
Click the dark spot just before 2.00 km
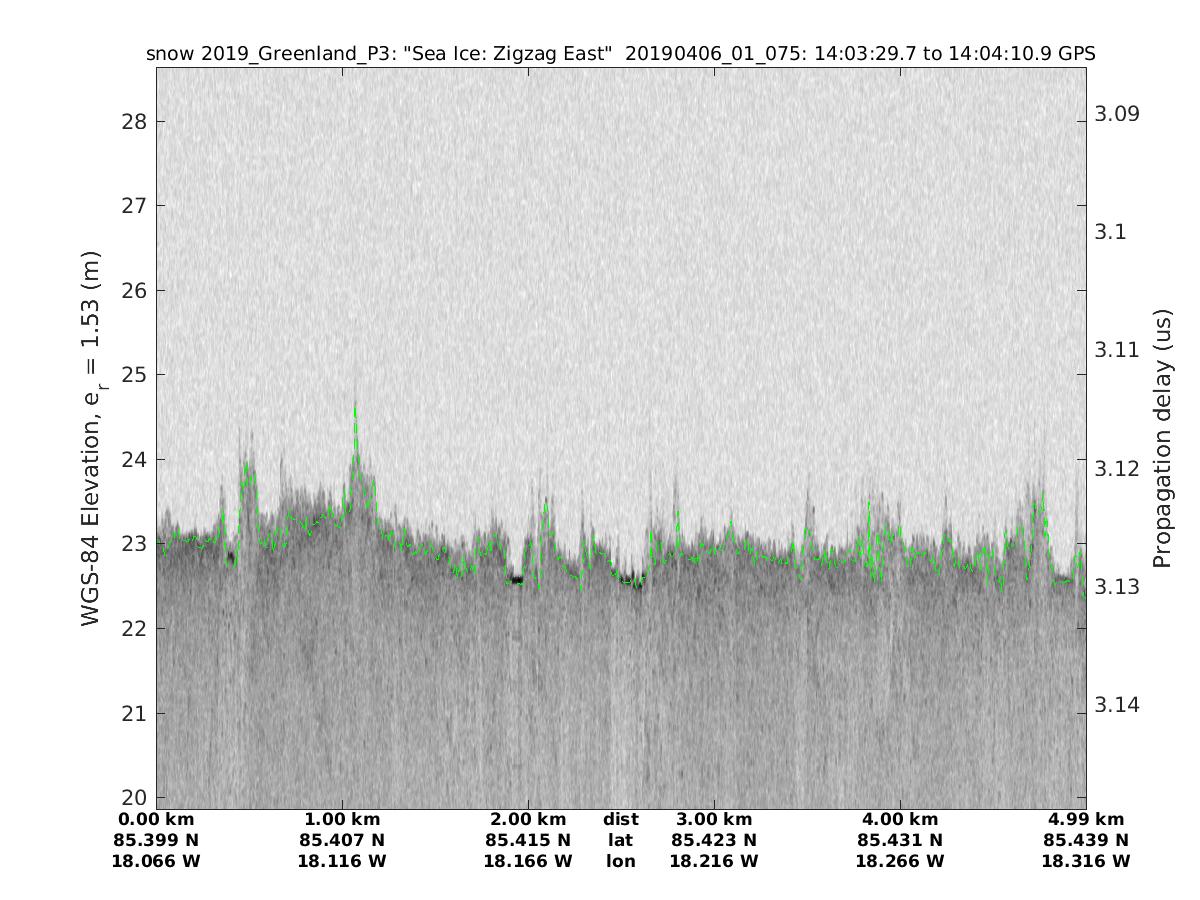tap(516, 579)
